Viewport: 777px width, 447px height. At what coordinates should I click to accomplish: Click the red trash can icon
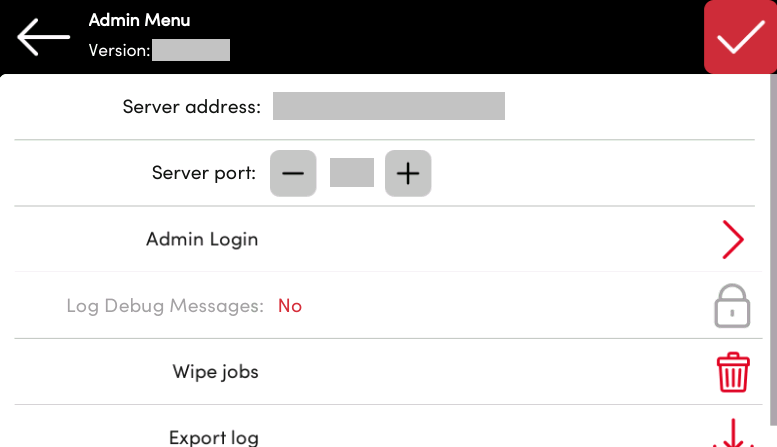click(x=732, y=373)
